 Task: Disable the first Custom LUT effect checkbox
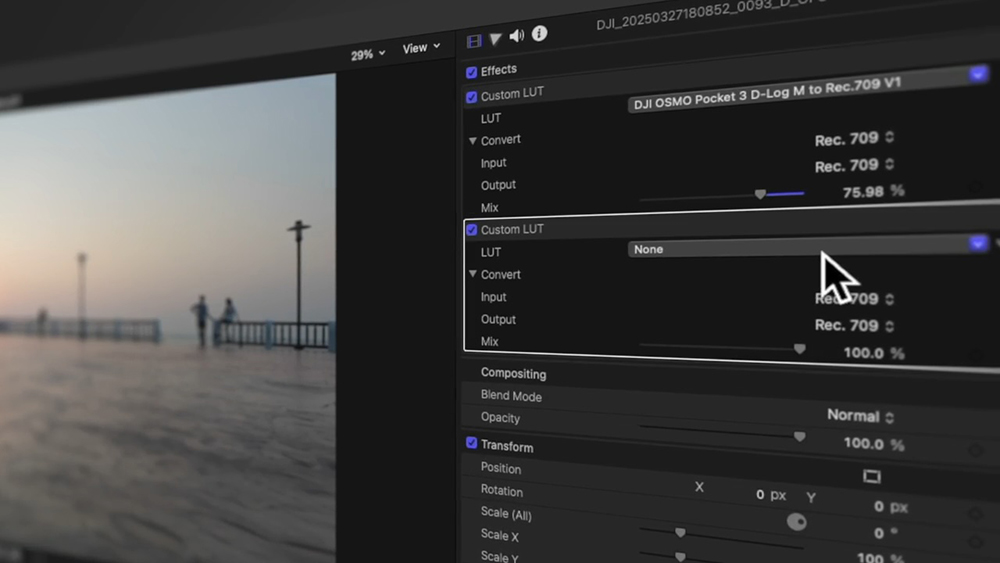(x=471, y=97)
